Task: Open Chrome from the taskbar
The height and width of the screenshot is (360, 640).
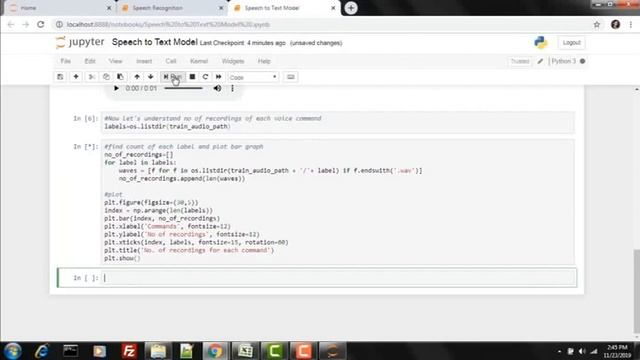Action: coord(215,351)
